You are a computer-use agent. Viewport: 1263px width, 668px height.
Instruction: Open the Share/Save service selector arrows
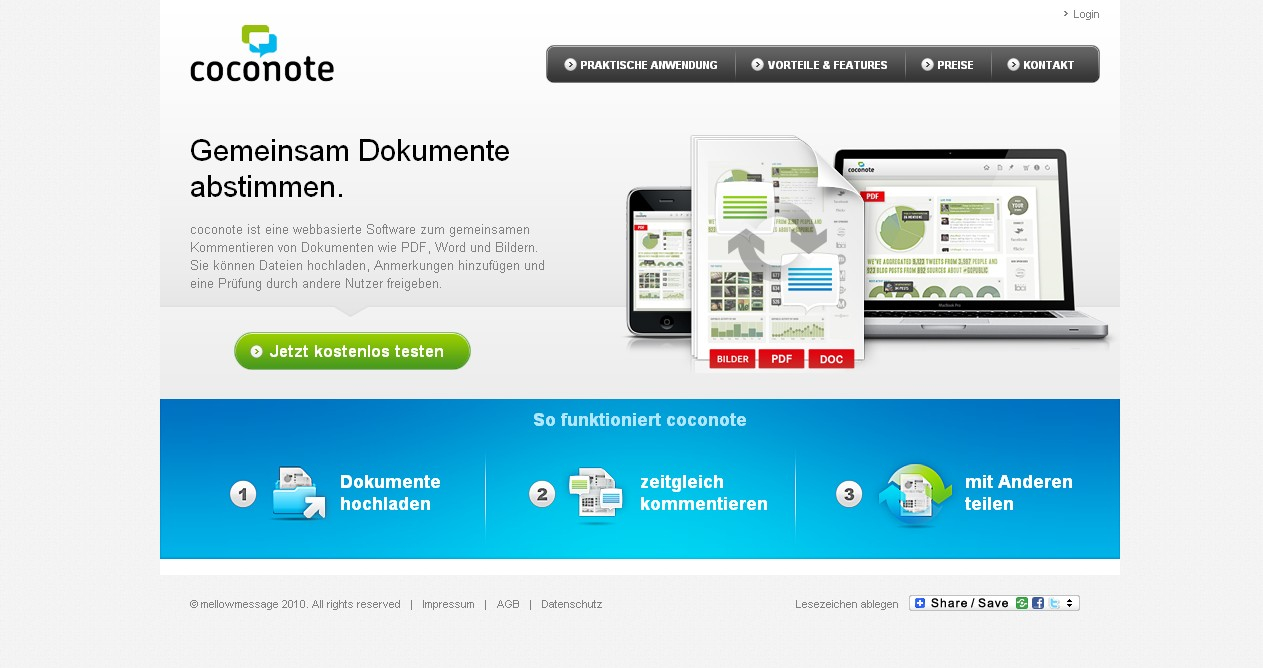1071,603
